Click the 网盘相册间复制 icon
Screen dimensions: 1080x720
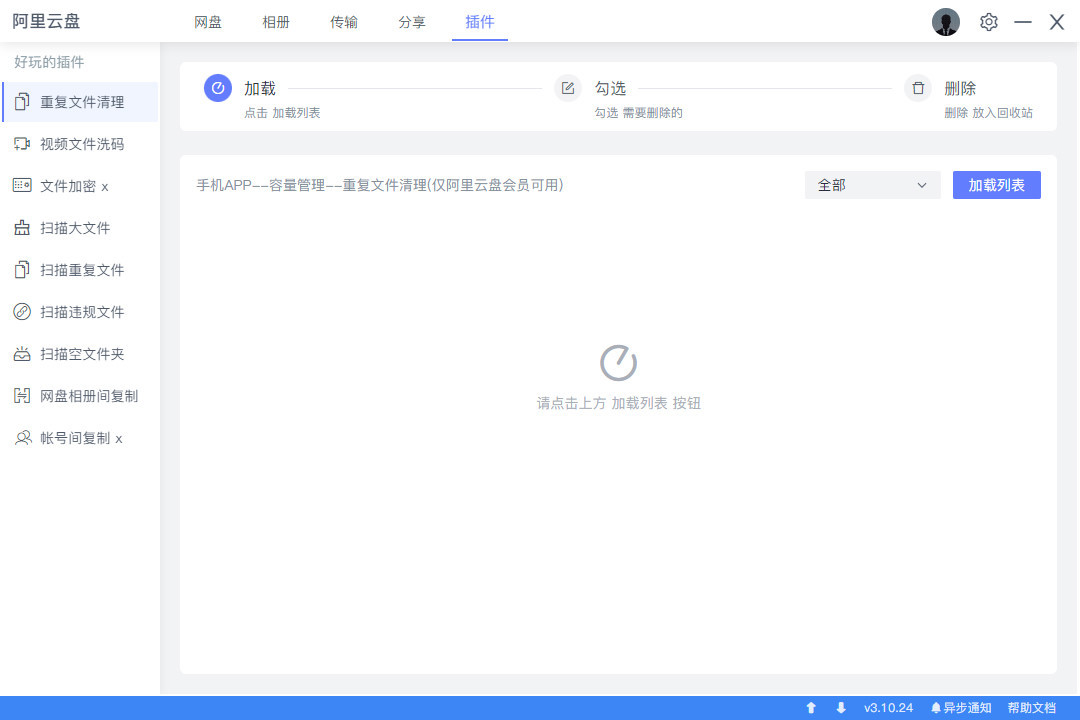pos(22,396)
